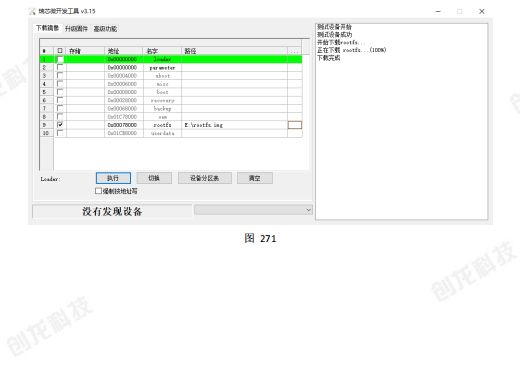520x370 pixels.
Task: Select the parameter name cell
Action: 162,67
